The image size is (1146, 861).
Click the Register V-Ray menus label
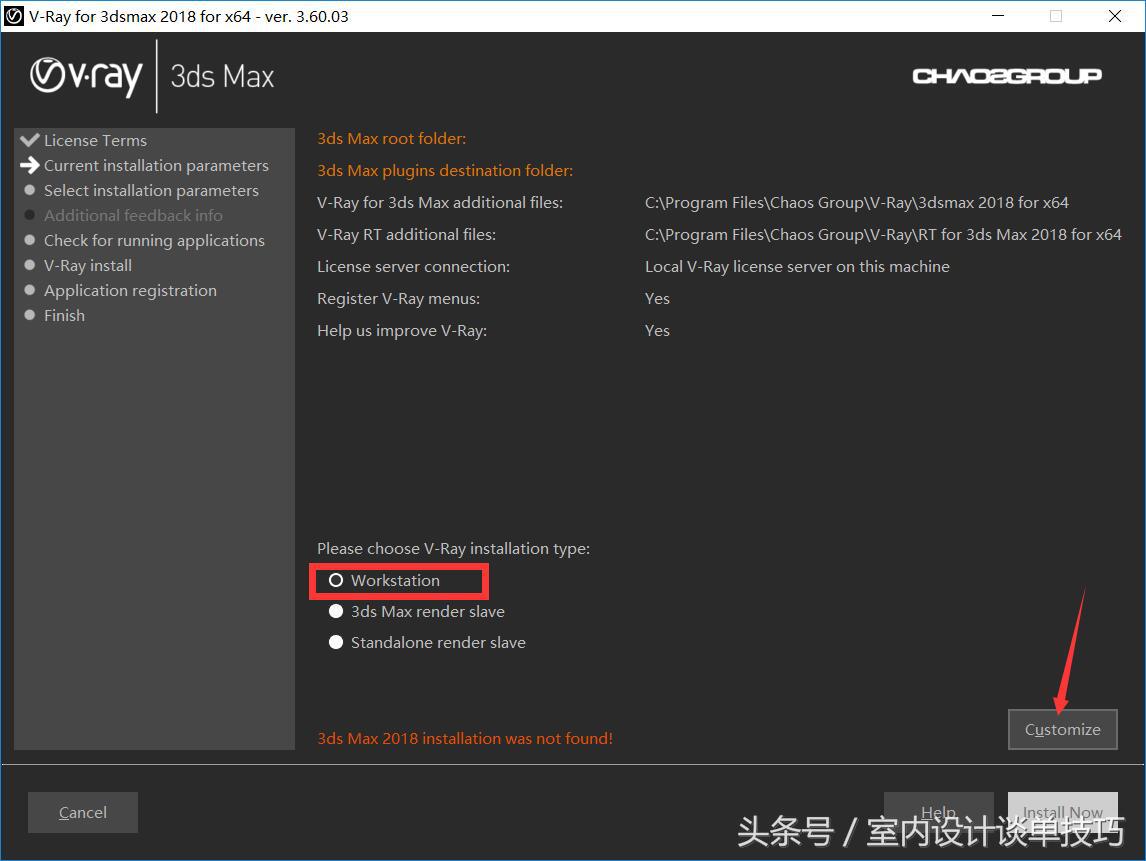pos(398,298)
